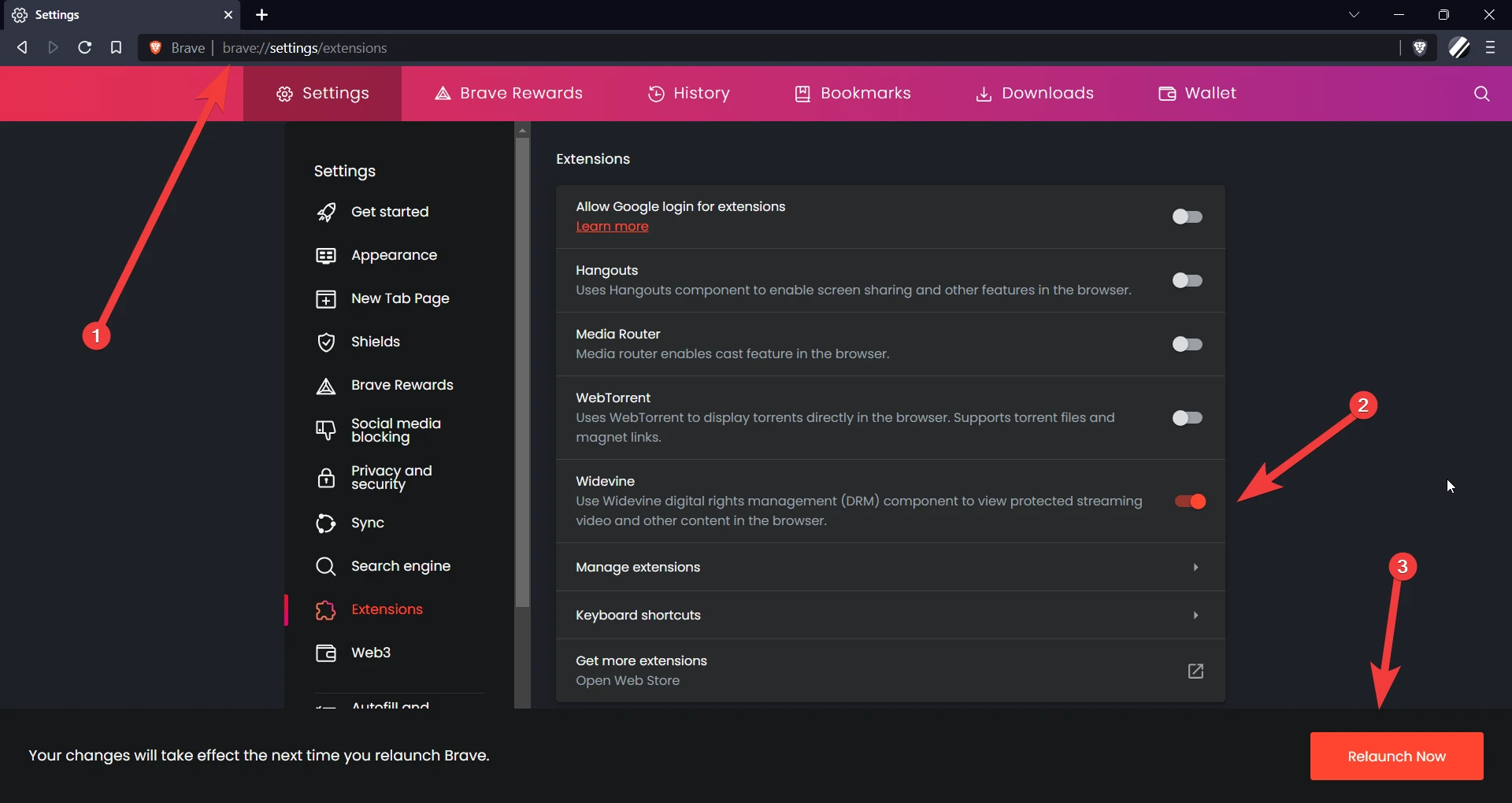Reload the settings page
The height and width of the screenshot is (803, 1512).
tap(85, 47)
